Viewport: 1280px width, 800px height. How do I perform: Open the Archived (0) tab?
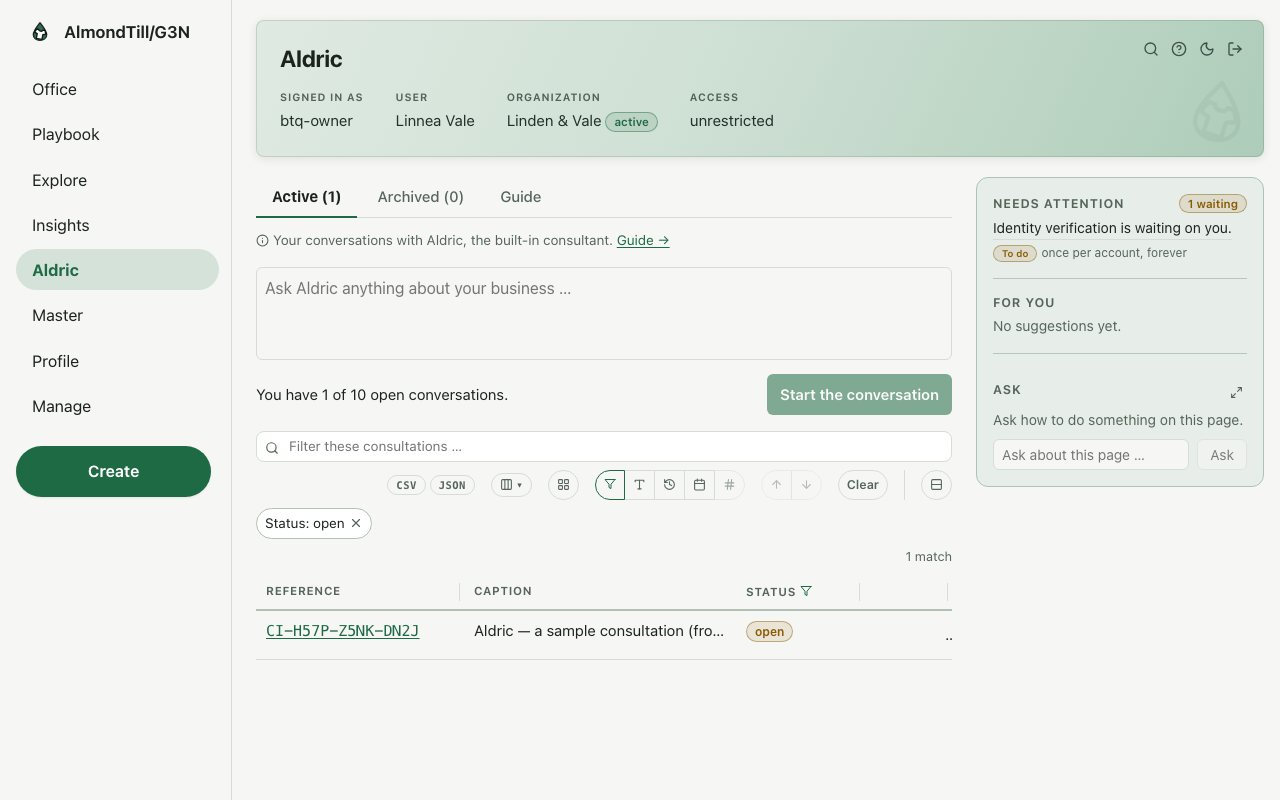[421, 197]
